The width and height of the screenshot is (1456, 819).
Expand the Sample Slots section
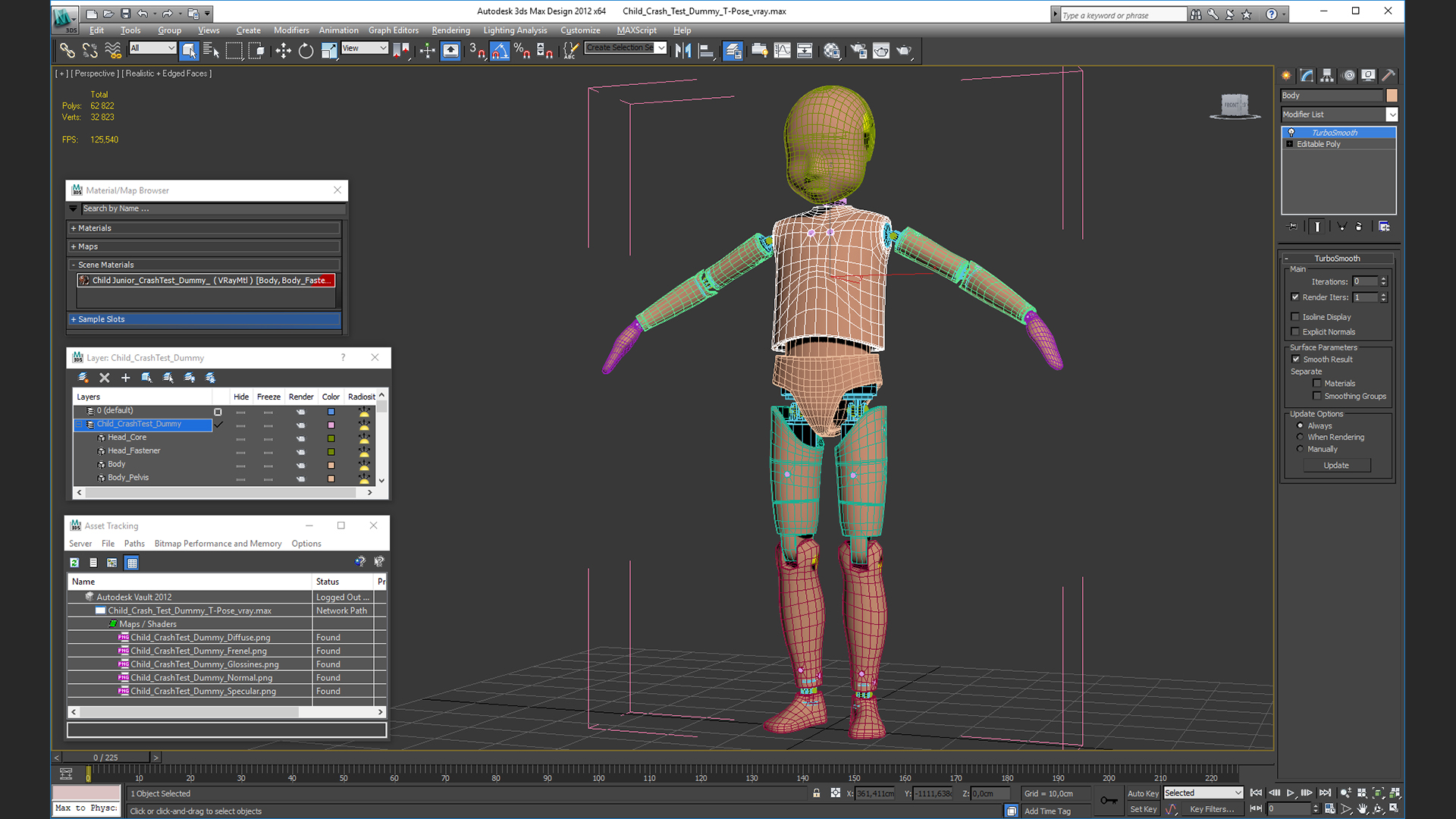click(x=101, y=319)
